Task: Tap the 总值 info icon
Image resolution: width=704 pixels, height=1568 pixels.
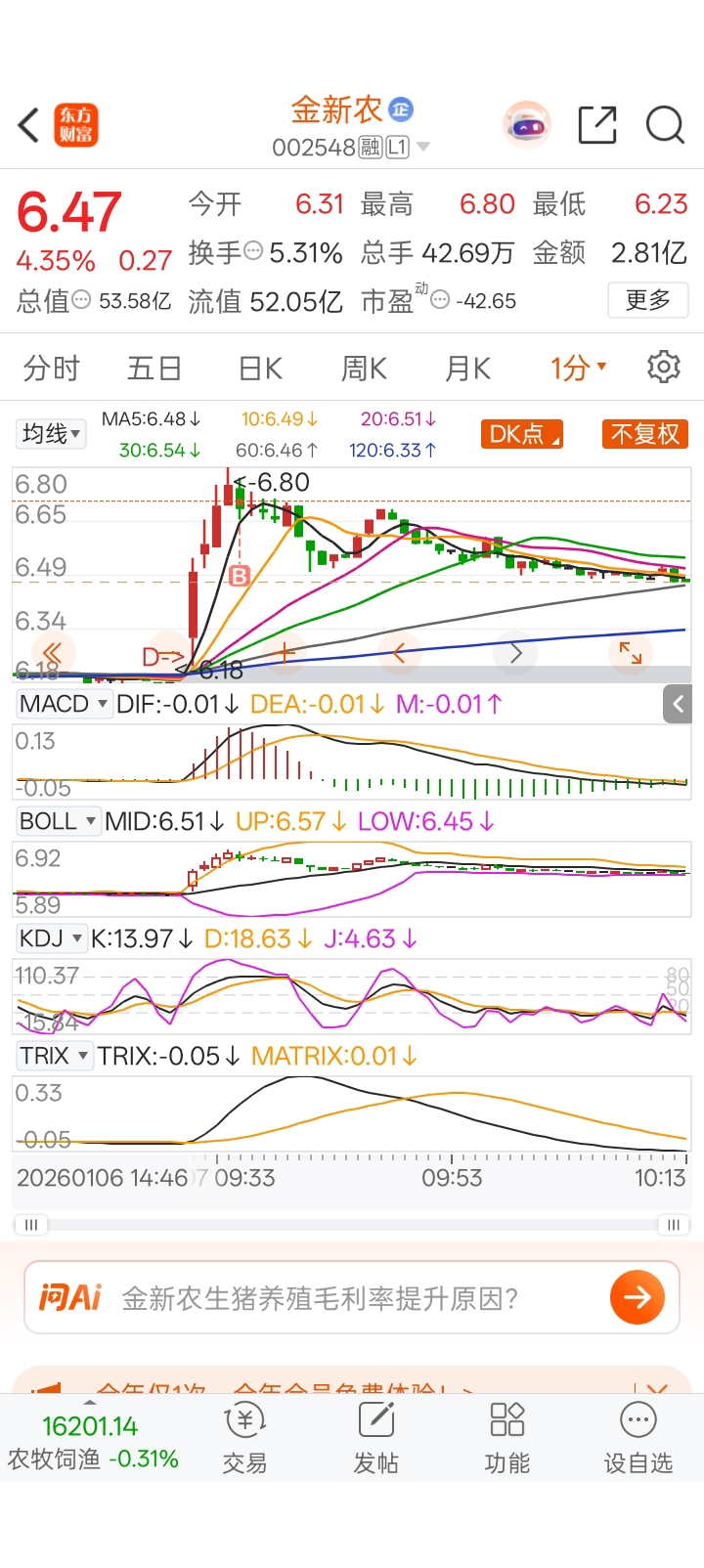Action: (81, 299)
